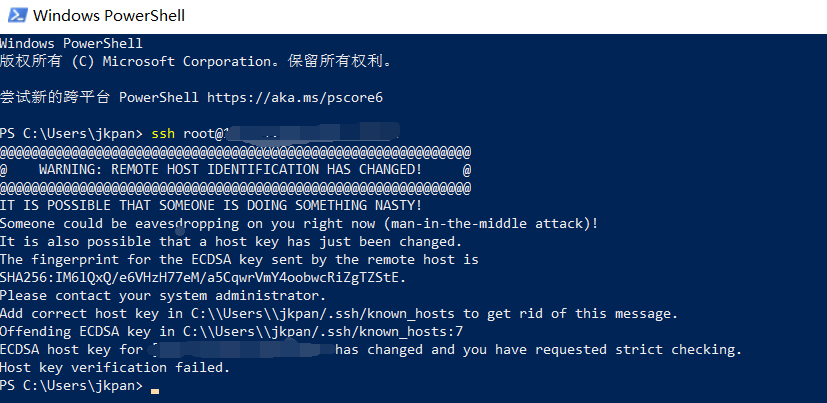Screen dimensions: 827x403
Task: Click the Host key verification failed line
Action: click(115, 367)
